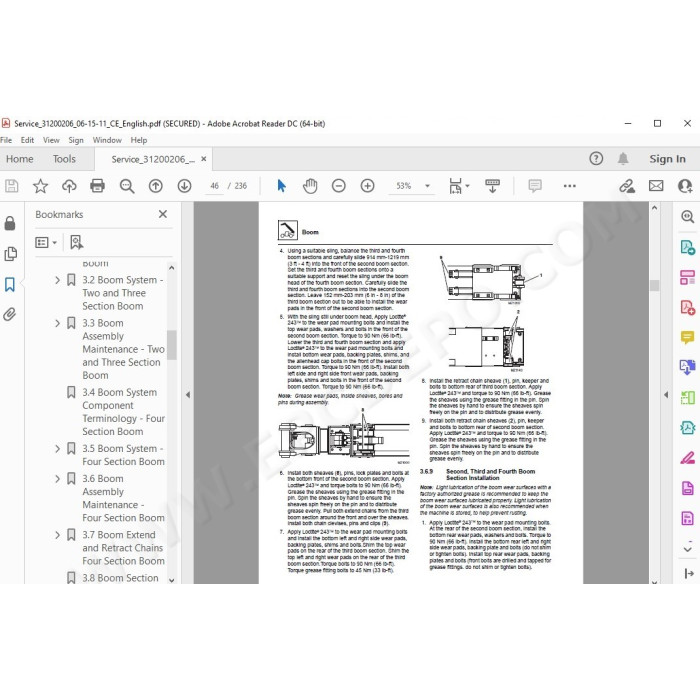Collapse the left navigation pane arrow

point(188,395)
